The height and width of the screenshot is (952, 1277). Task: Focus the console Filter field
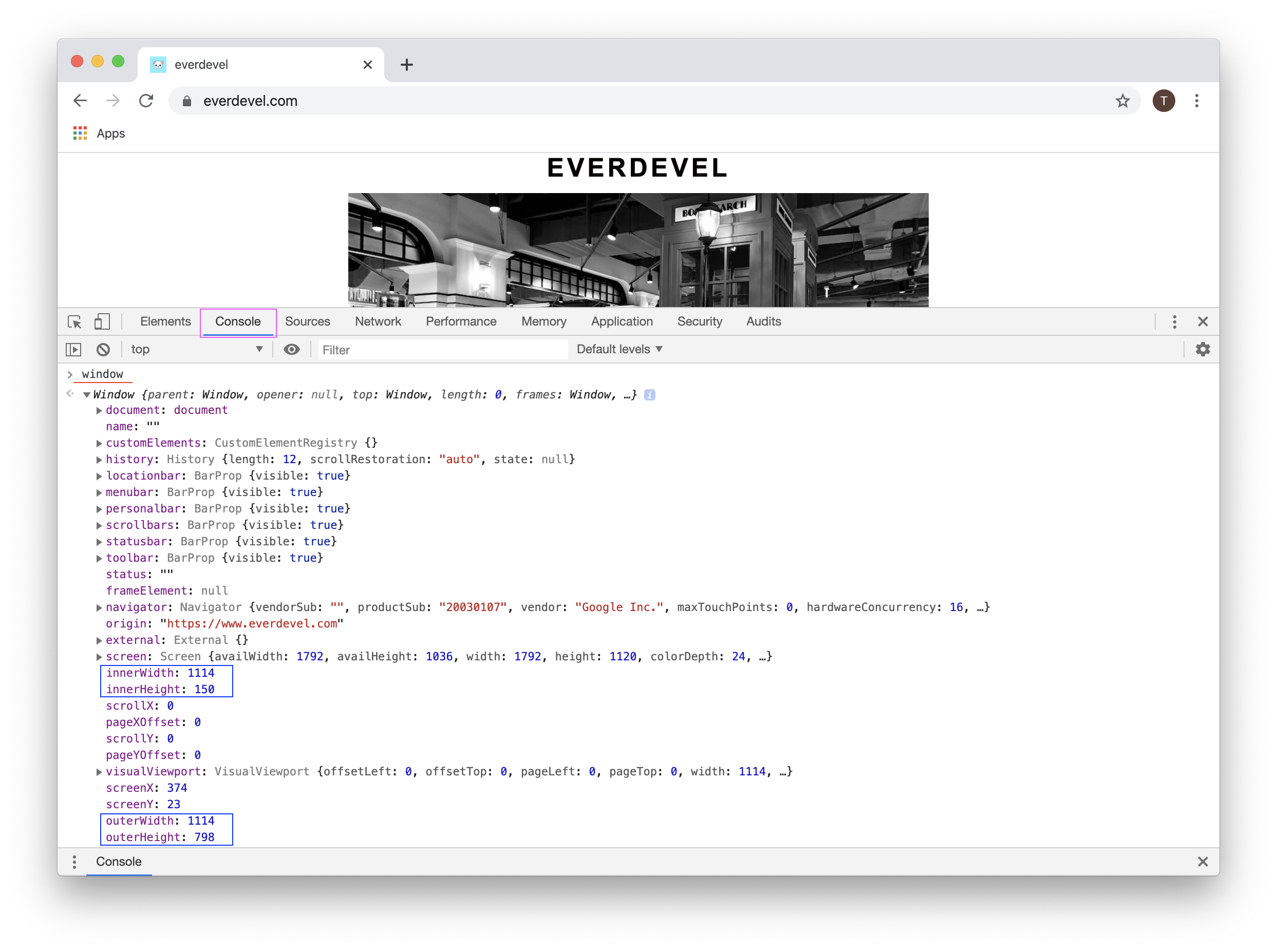coord(442,350)
